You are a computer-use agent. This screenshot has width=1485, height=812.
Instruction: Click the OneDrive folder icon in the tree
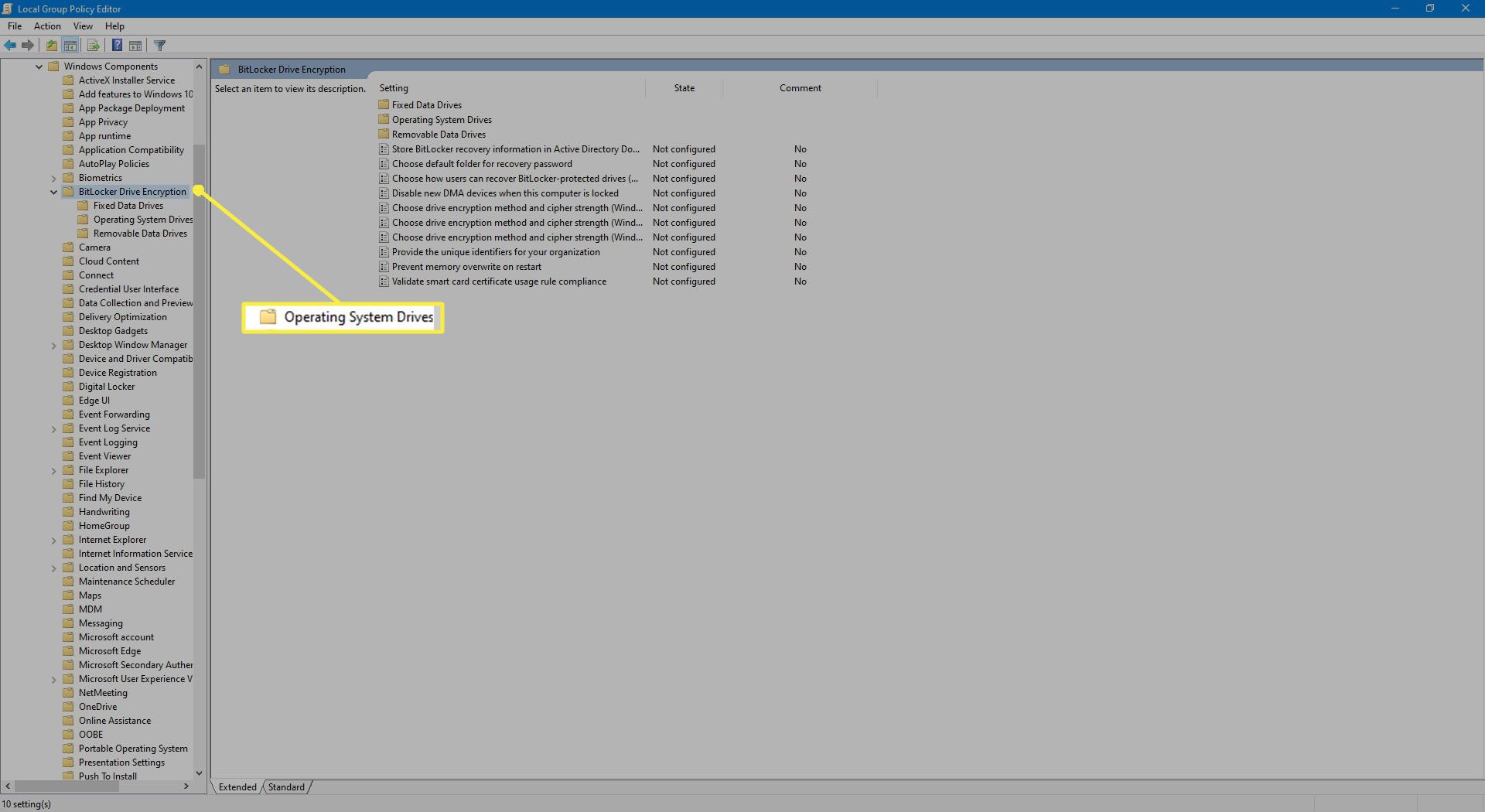(68, 707)
